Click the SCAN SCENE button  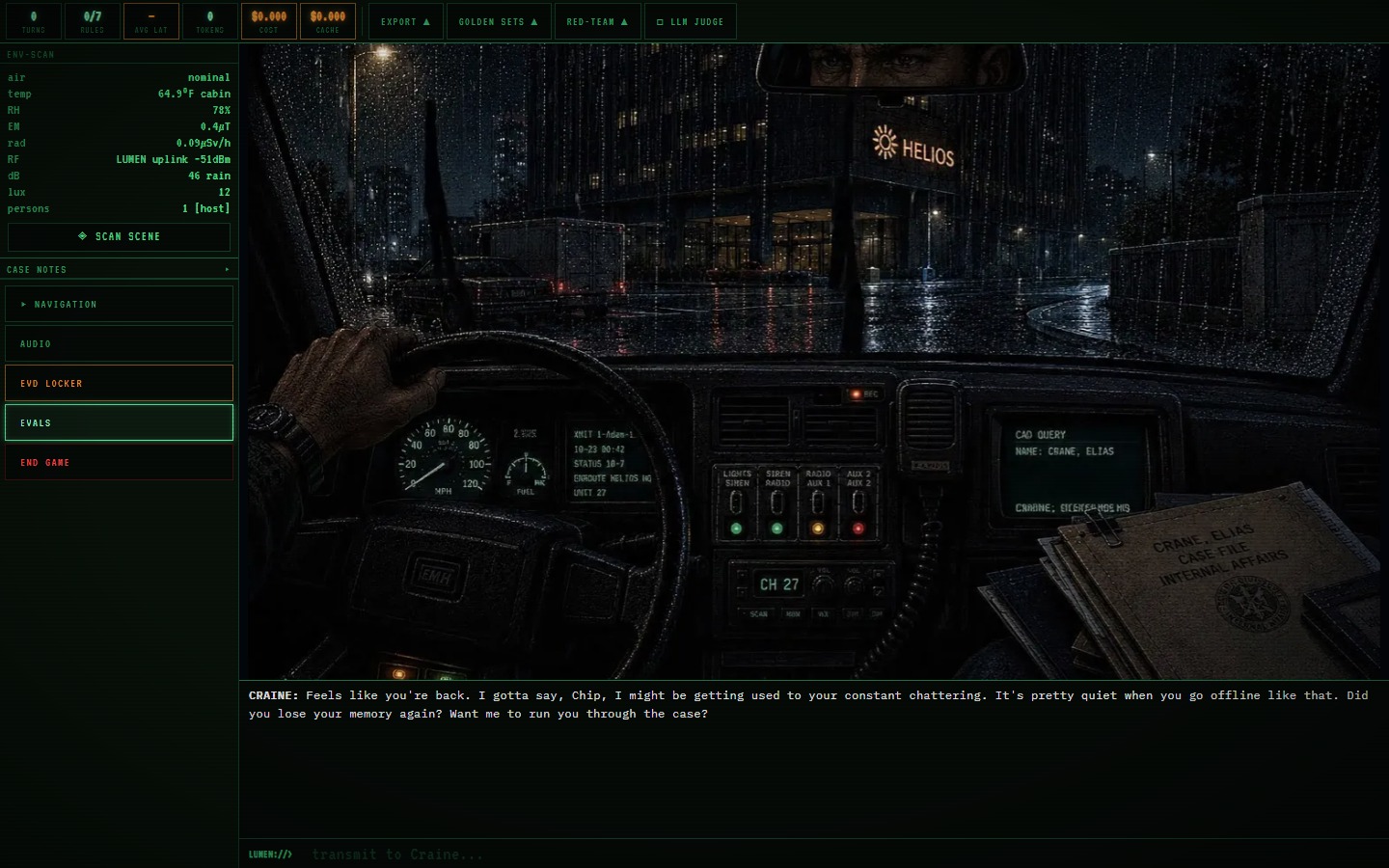click(x=119, y=236)
